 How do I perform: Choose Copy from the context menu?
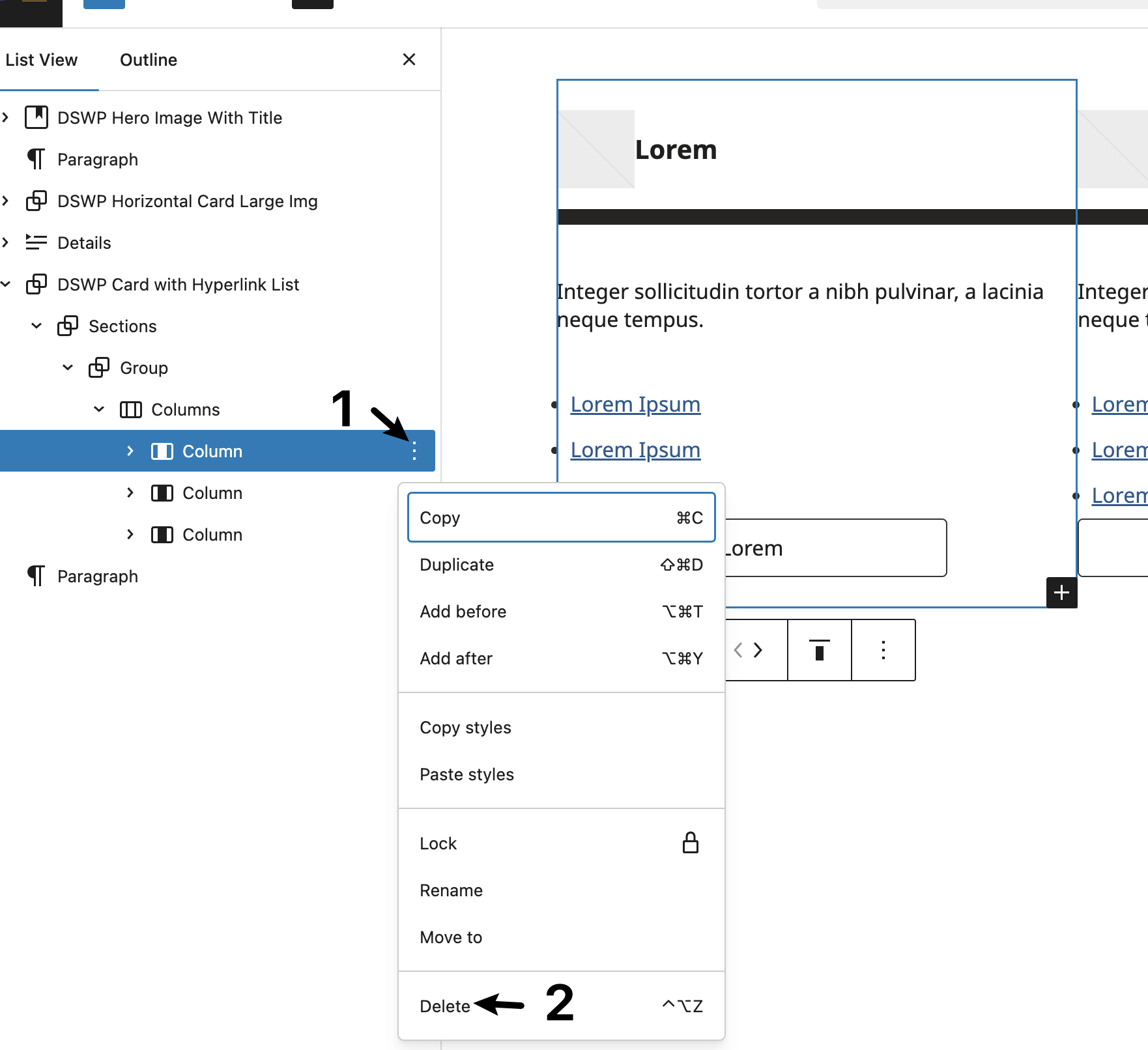(x=562, y=517)
